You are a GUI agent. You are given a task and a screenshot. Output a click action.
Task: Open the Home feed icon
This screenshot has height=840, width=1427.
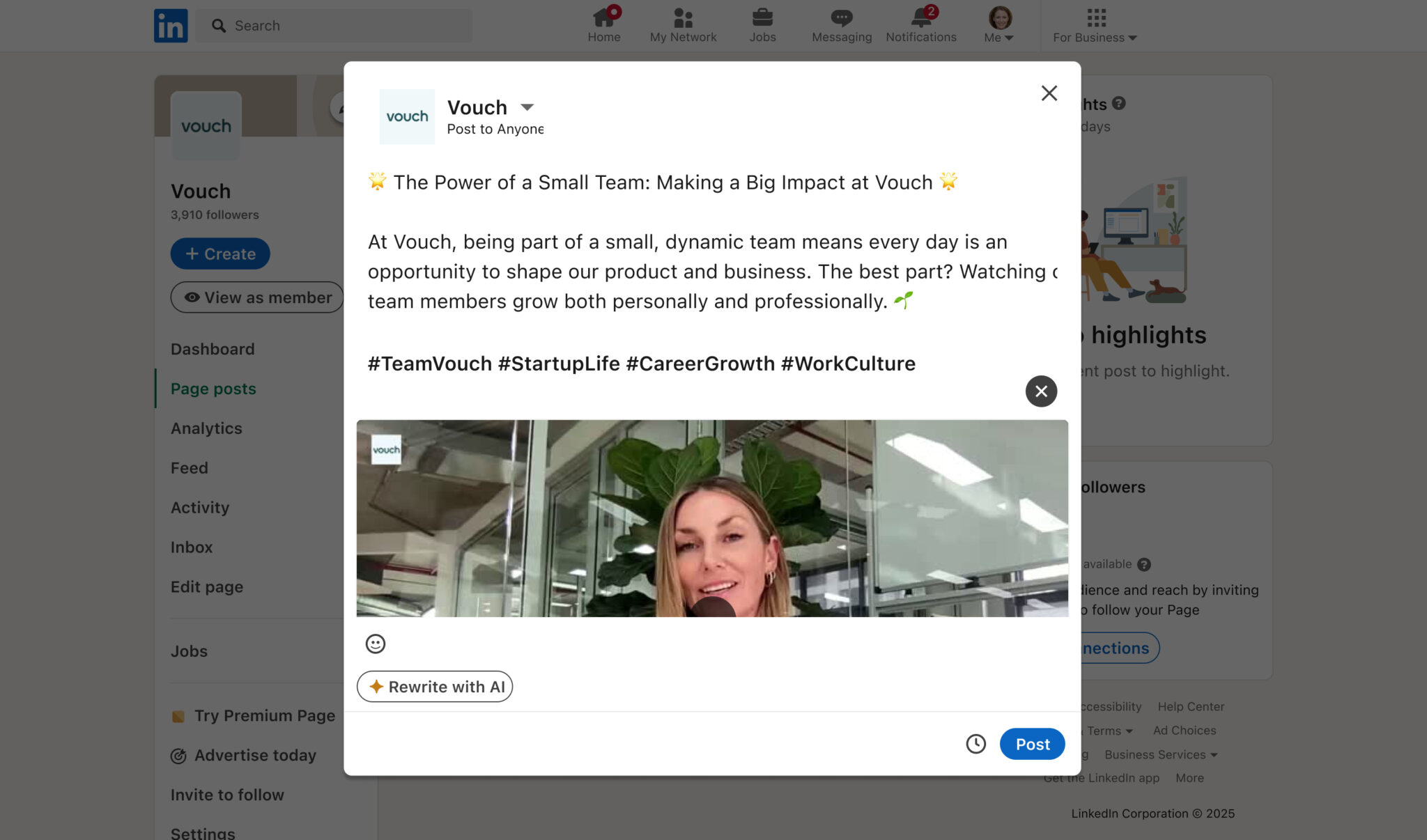pos(603,25)
